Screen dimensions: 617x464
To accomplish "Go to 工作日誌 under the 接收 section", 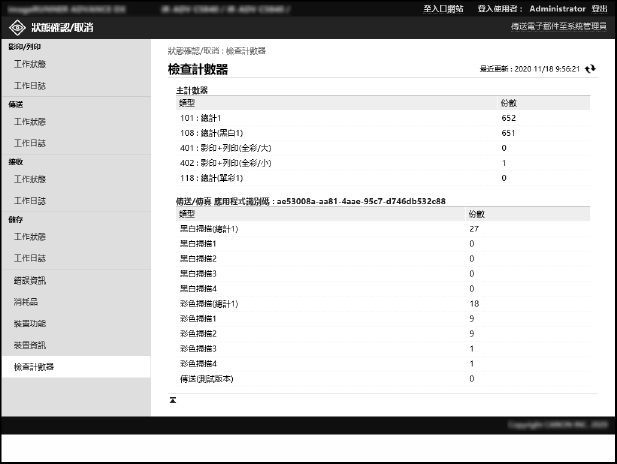I will [30, 201].
